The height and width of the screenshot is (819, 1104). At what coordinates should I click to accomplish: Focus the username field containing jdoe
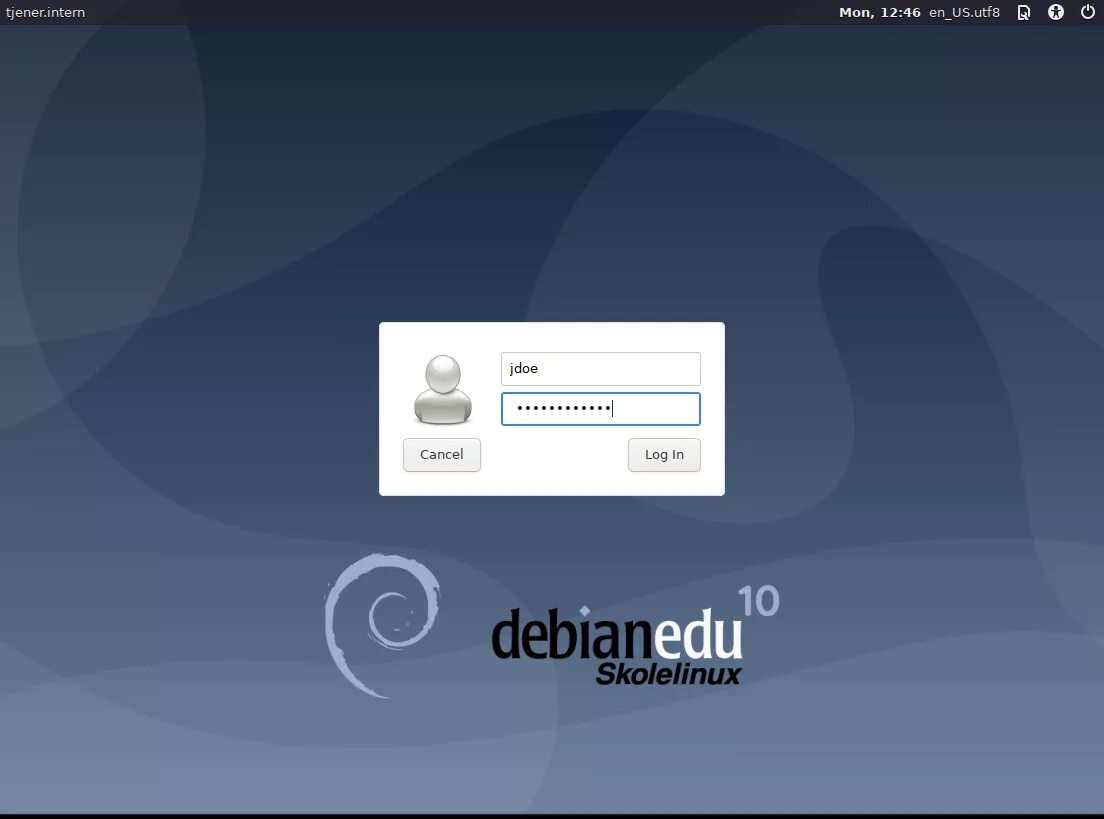[601, 369]
